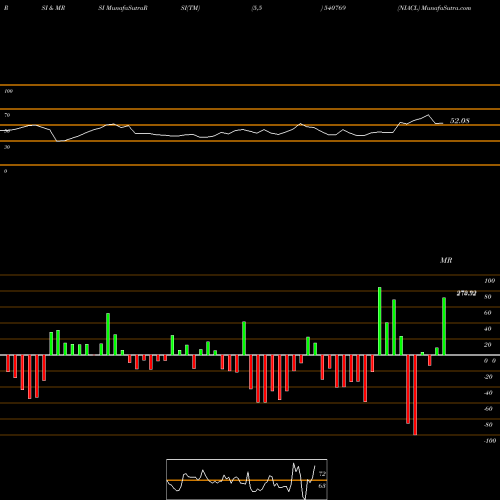The height and width of the screenshot is (500, 500).
Task: Click the 0 label on the RSI axis
Action: click(x=6, y=171)
